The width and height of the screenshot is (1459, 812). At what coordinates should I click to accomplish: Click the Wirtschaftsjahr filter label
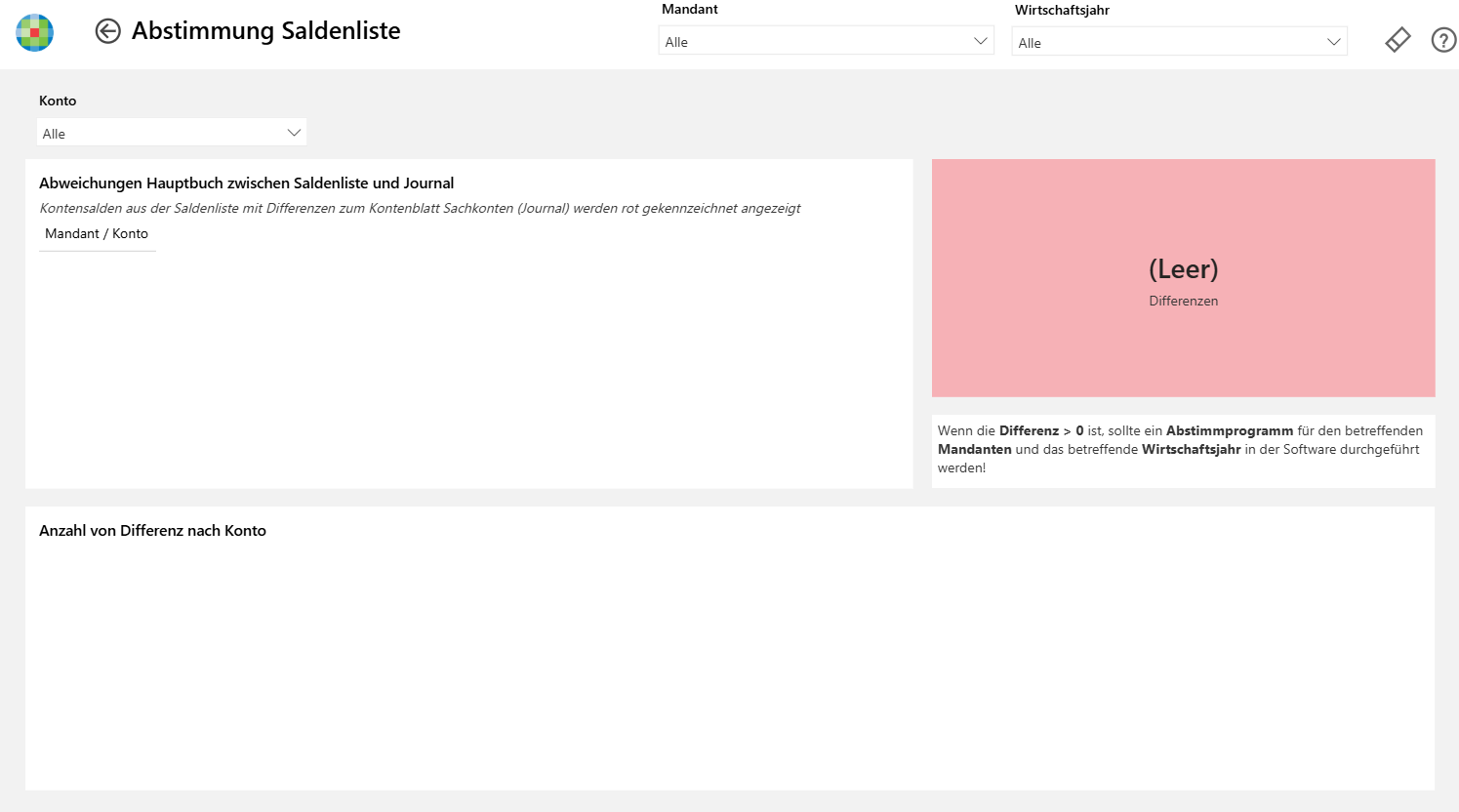pos(1062,10)
